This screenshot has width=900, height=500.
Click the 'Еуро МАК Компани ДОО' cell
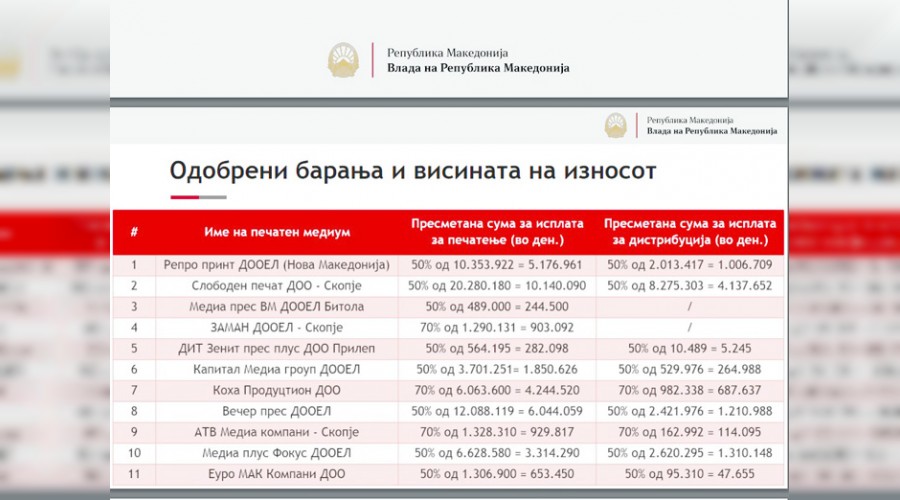coord(277,474)
